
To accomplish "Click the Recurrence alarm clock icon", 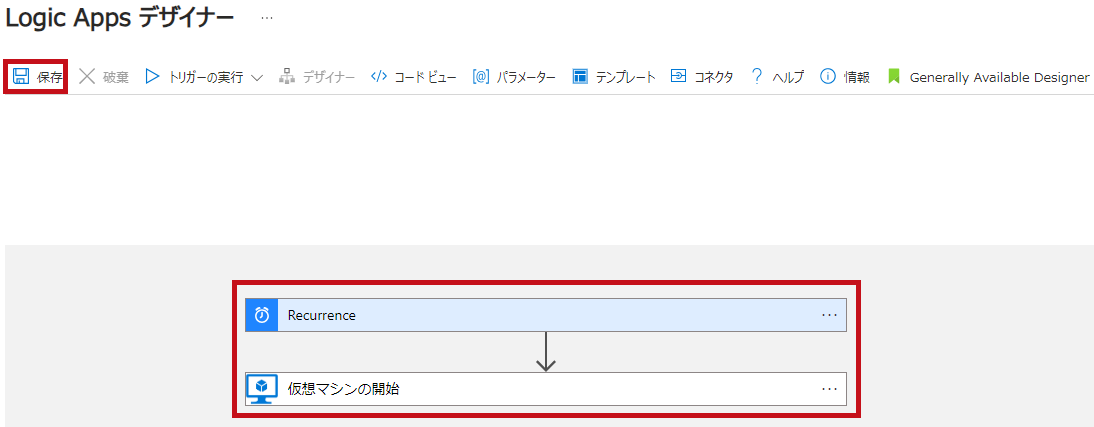I will click(x=262, y=315).
